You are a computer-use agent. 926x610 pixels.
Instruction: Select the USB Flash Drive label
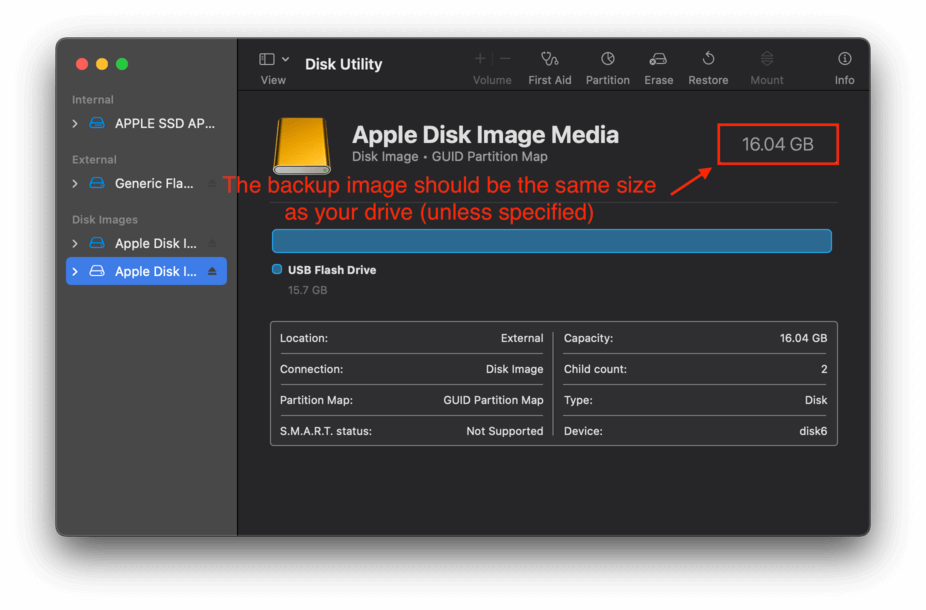tap(332, 270)
